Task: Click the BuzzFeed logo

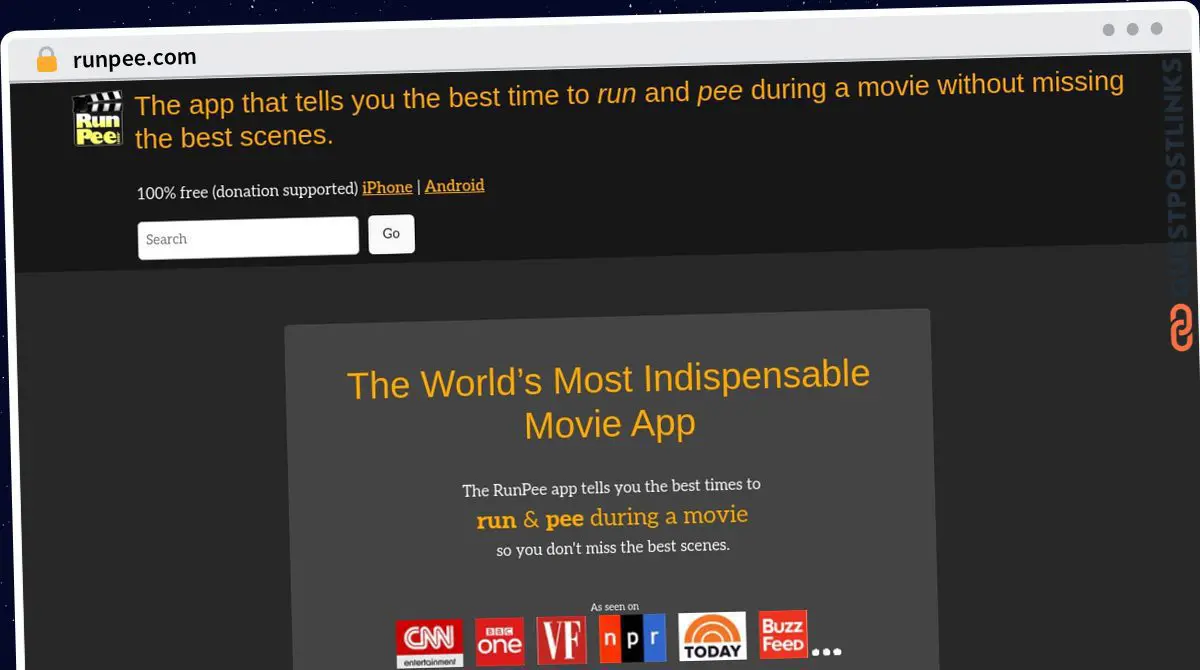Action: 783,634
